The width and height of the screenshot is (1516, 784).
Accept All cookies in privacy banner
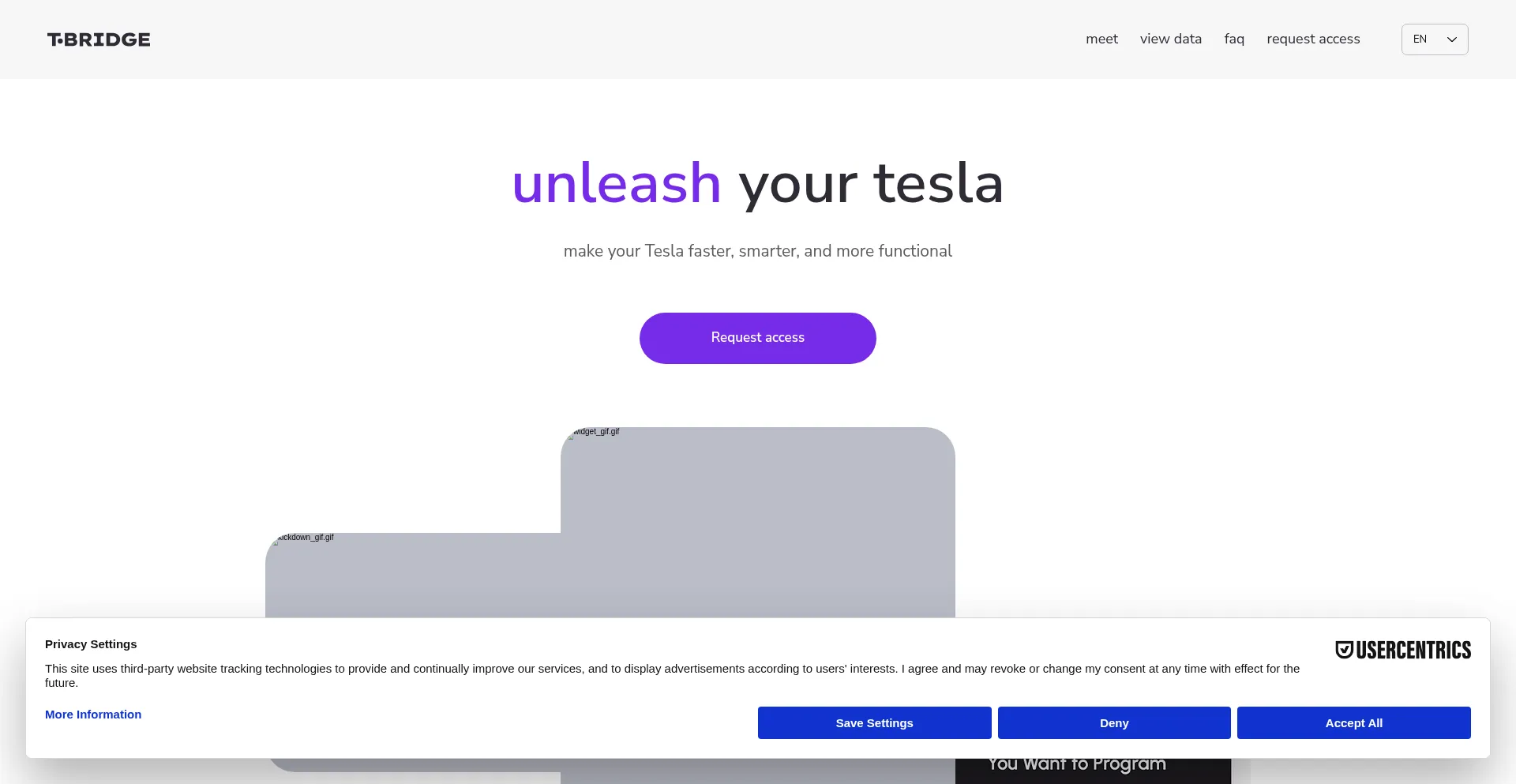point(1353,723)
